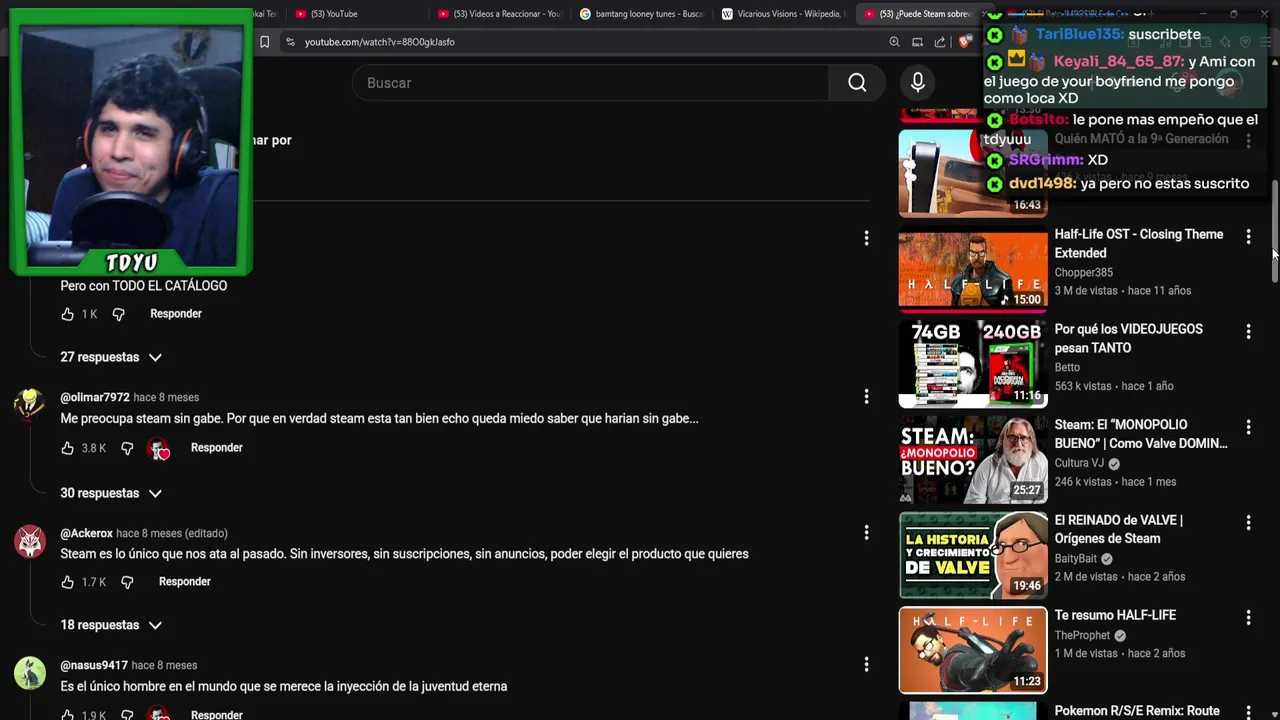The image size is (1280, 720).
Task: Open Half-Life OST Closing Theme thumbnail
Action: pyautogui.click(x=973, y=268)
